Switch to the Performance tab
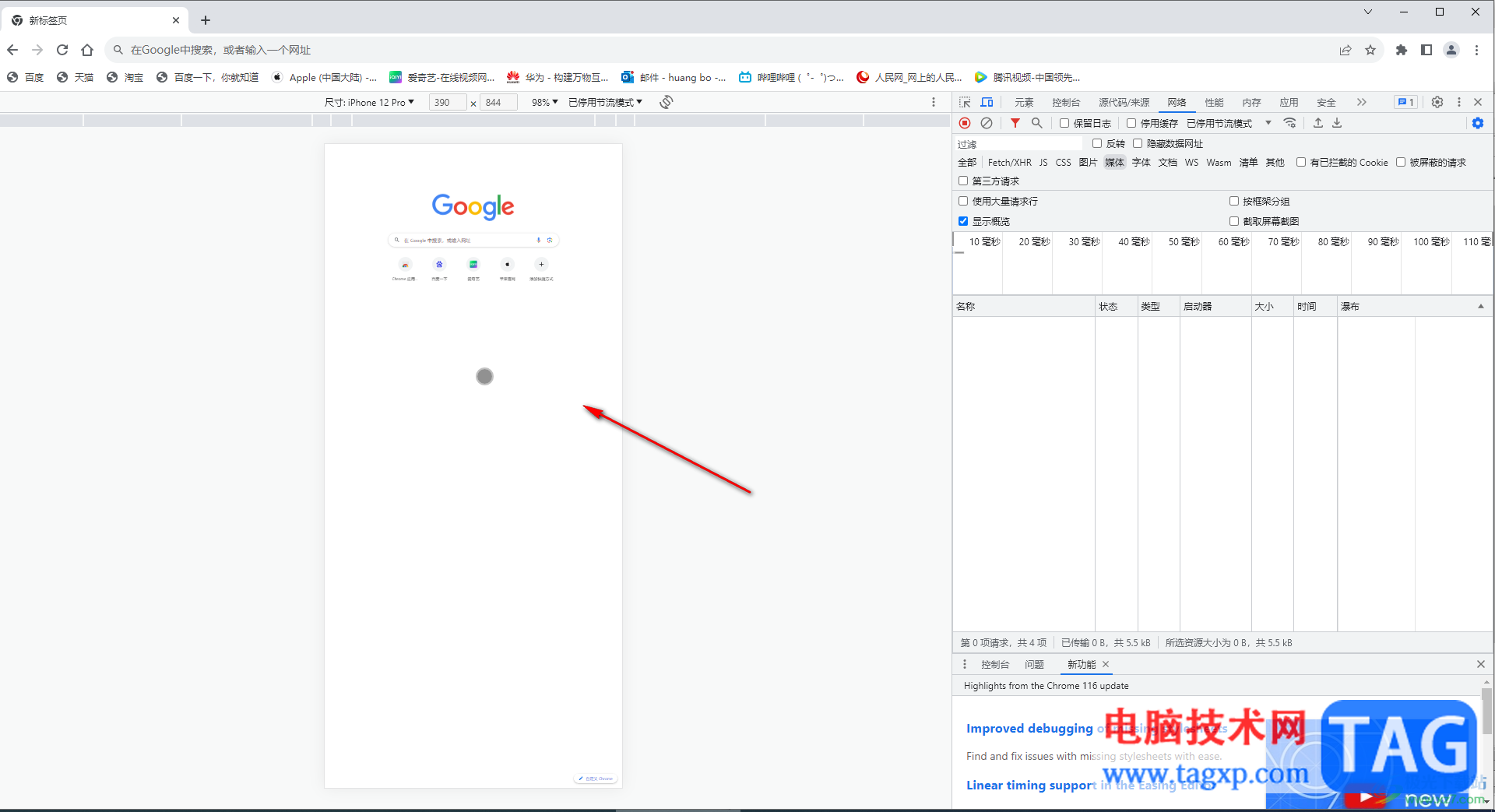 click(1214, 102)
